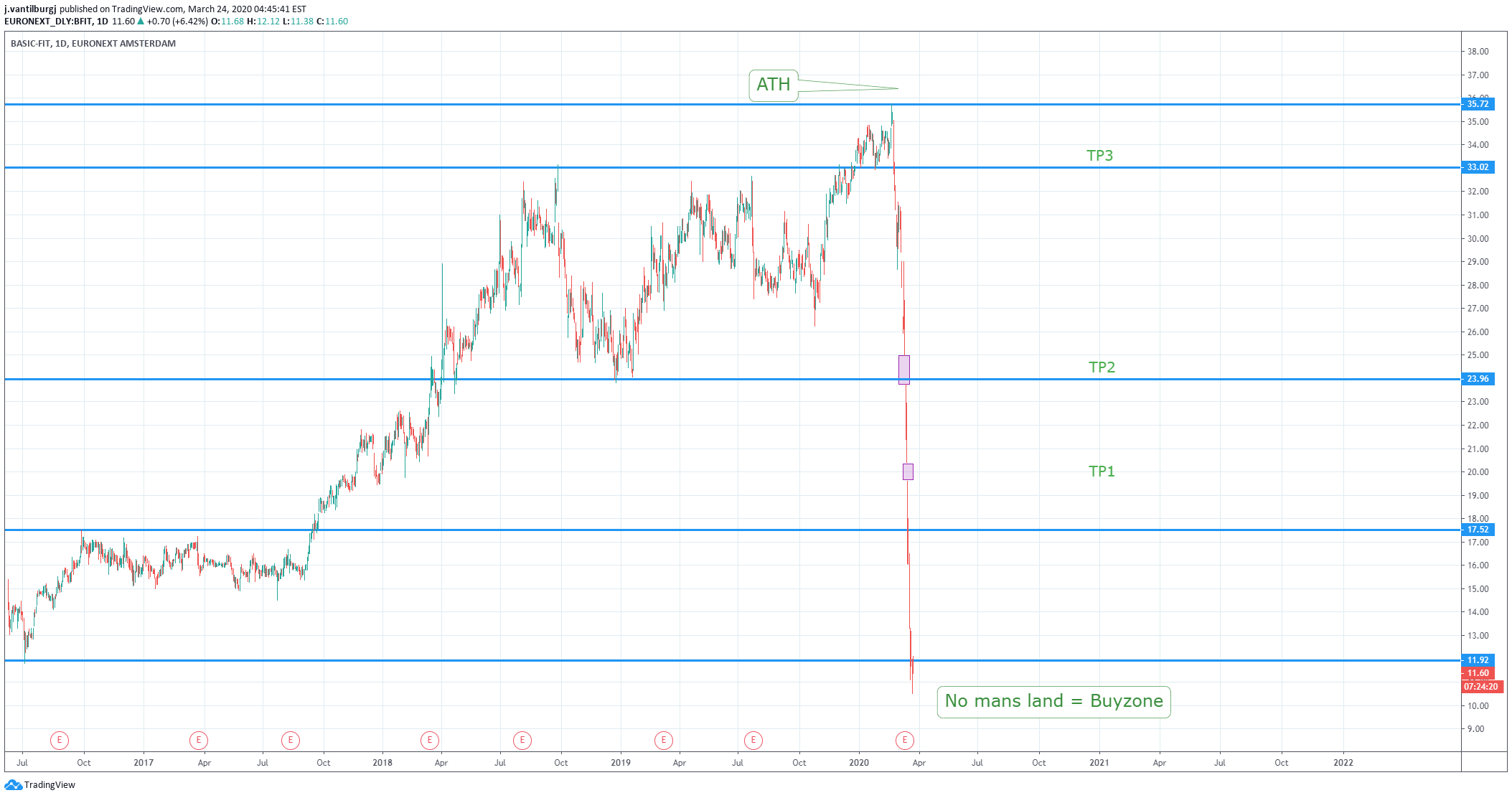Click the earnings marker near March 2018

(x=430, y=740)
